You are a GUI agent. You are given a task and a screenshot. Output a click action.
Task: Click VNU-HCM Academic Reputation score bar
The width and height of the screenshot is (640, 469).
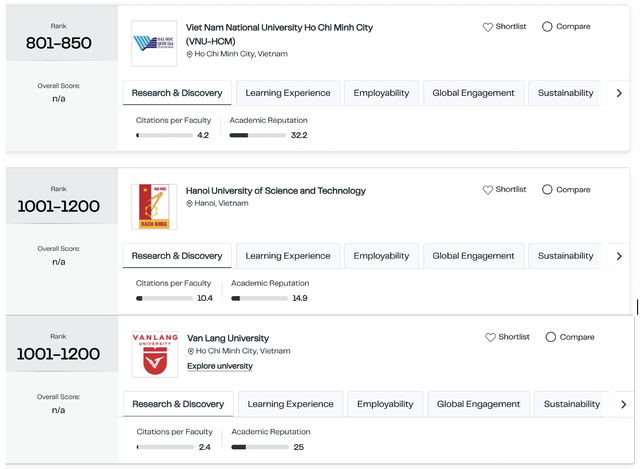click(x=258, y=136)
